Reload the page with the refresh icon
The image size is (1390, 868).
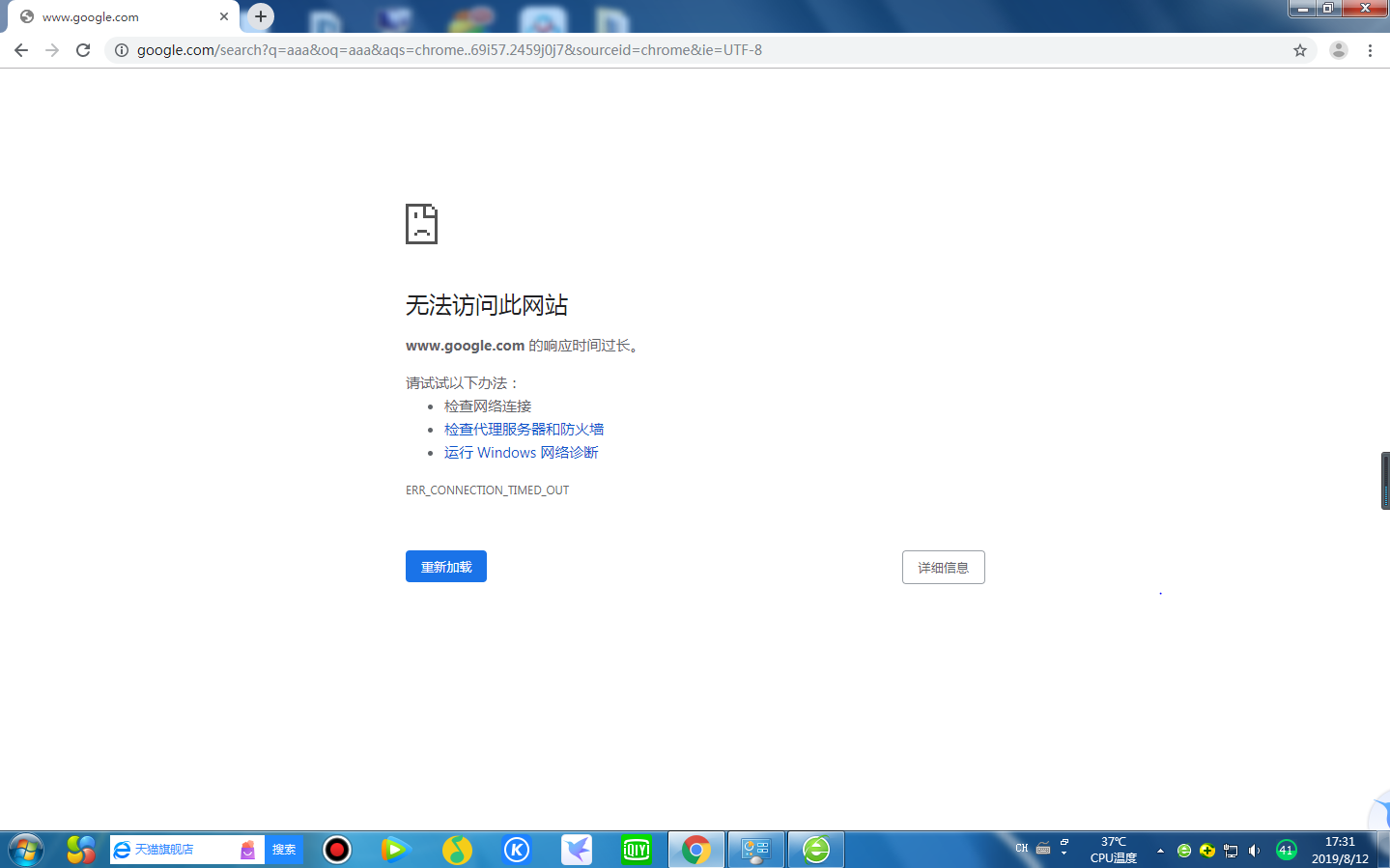(82, 50)
